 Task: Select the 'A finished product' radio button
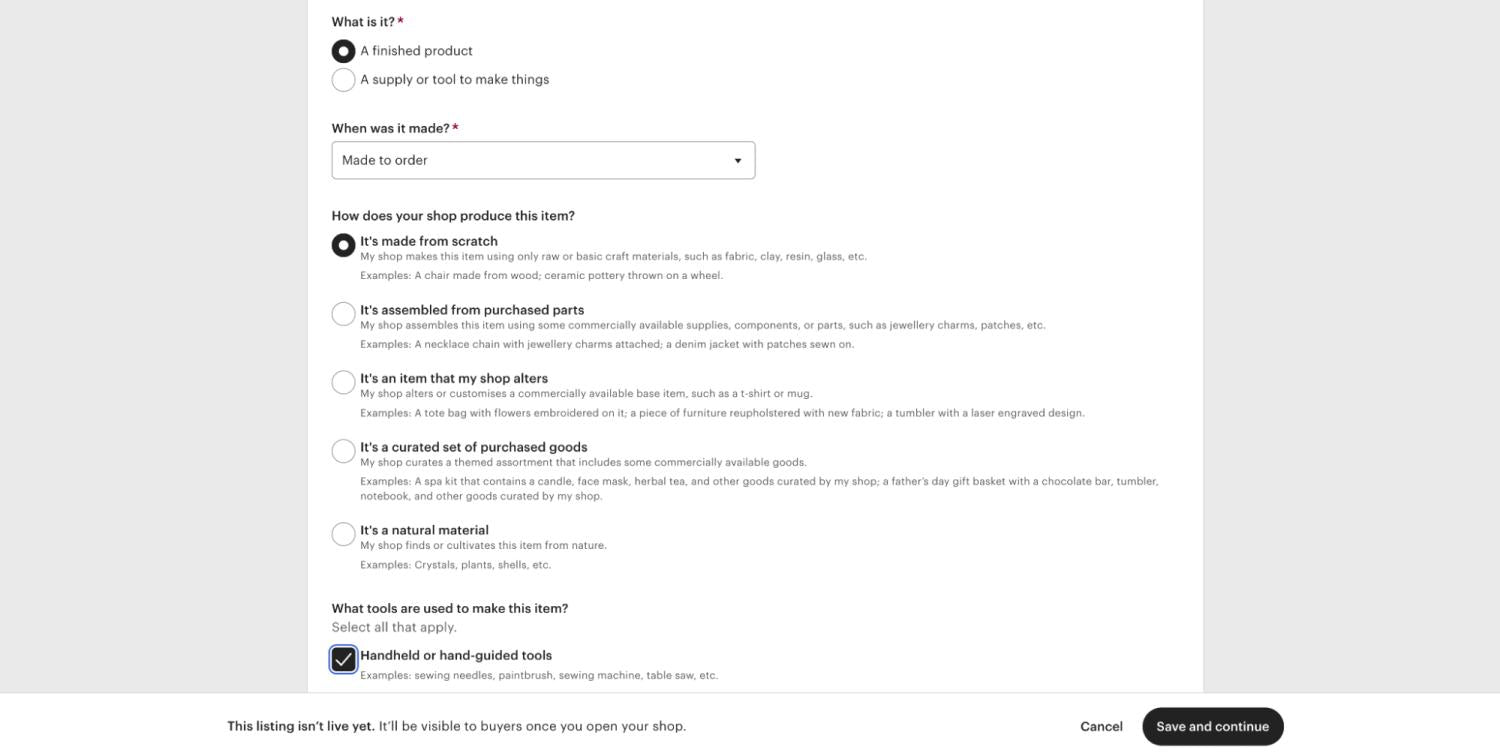[343, 51]
